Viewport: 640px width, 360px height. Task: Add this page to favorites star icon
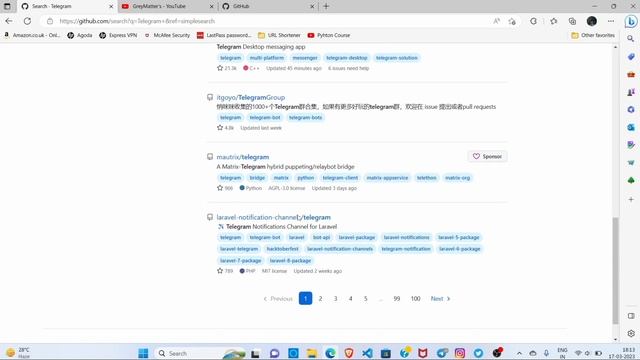tap(512, 21)
